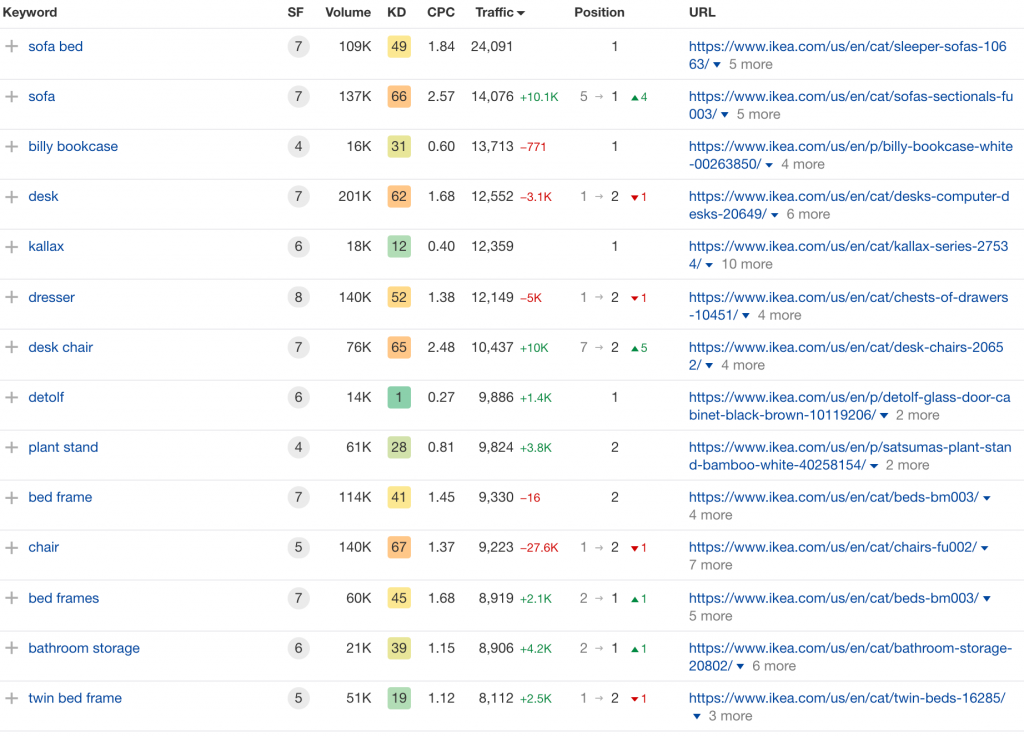Screen dimensions: 1024x736
Task: Open URL dropdown arrow for kallax
Action: coord(709,265)
